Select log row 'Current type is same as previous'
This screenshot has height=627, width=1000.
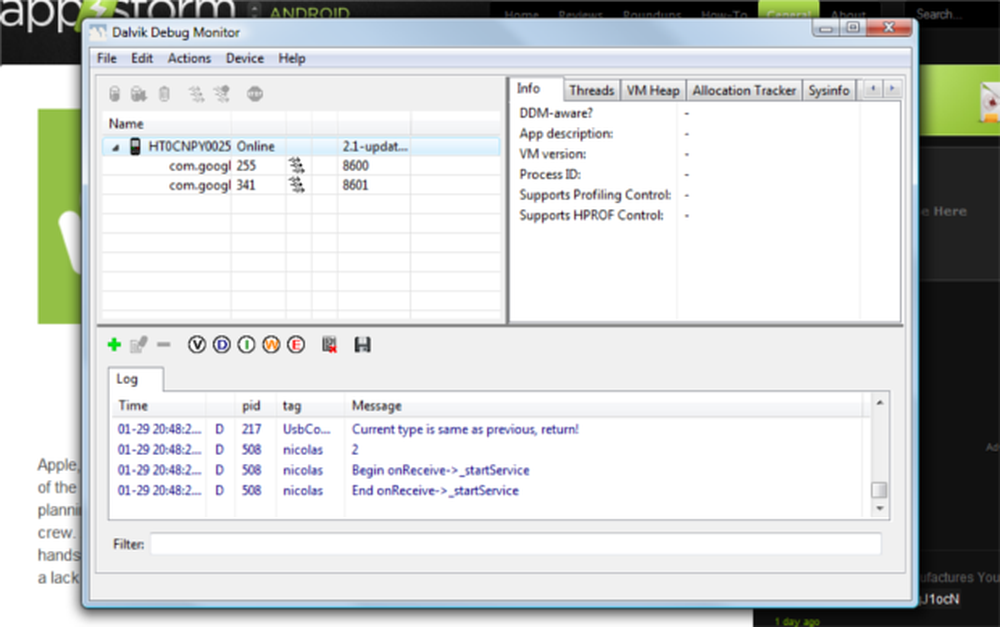(x=491, y=429)
